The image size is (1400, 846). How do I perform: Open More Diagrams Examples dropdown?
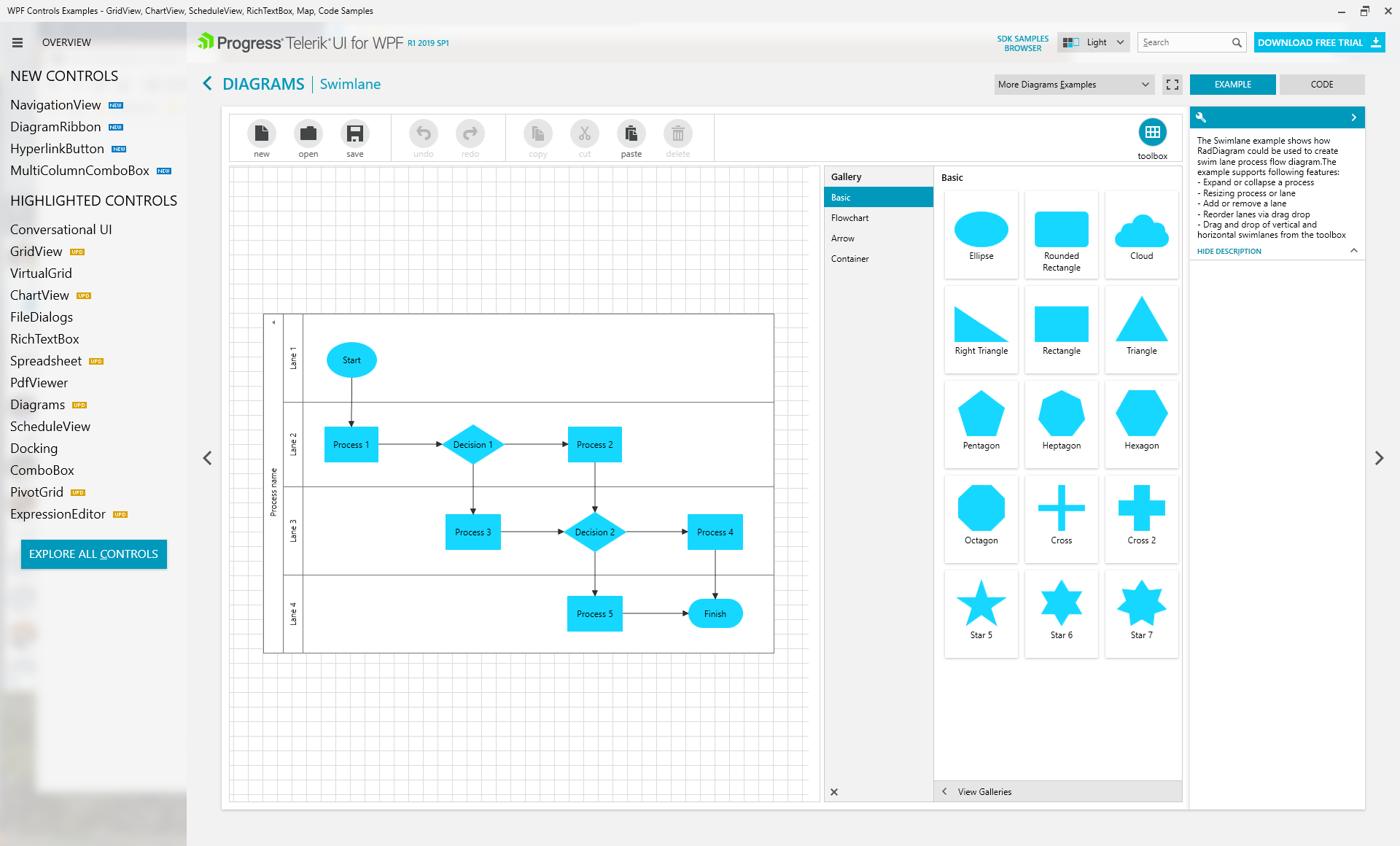tap(1073, 85)
